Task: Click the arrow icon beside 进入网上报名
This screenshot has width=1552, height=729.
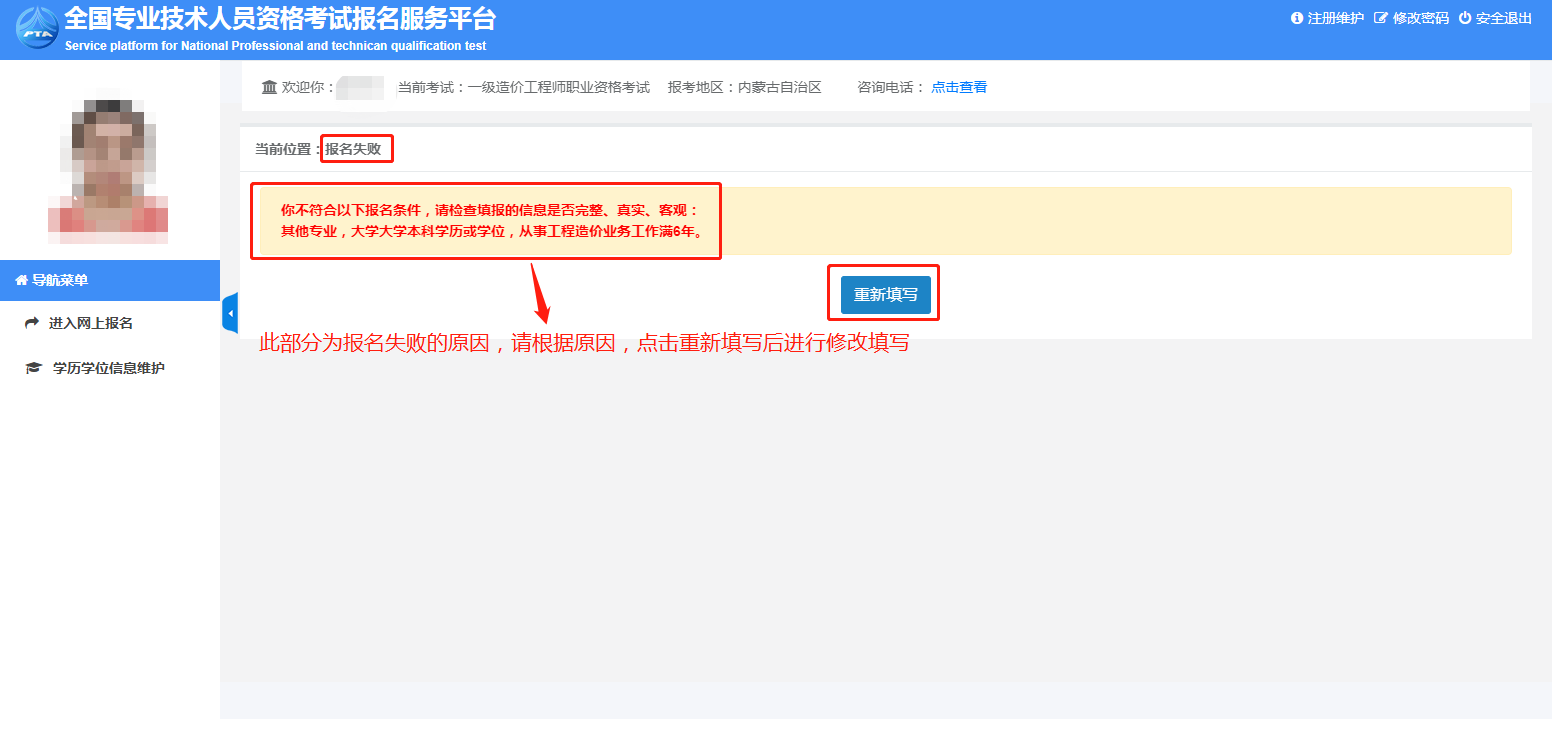Action: point(32,323)
